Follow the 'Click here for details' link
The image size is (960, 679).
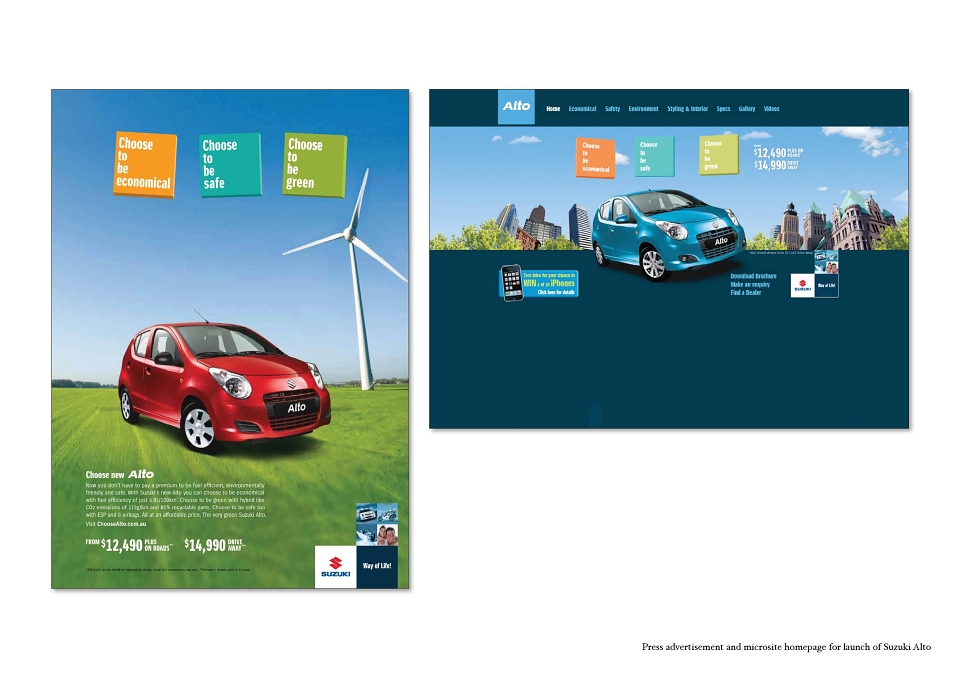tap(556, 293)
